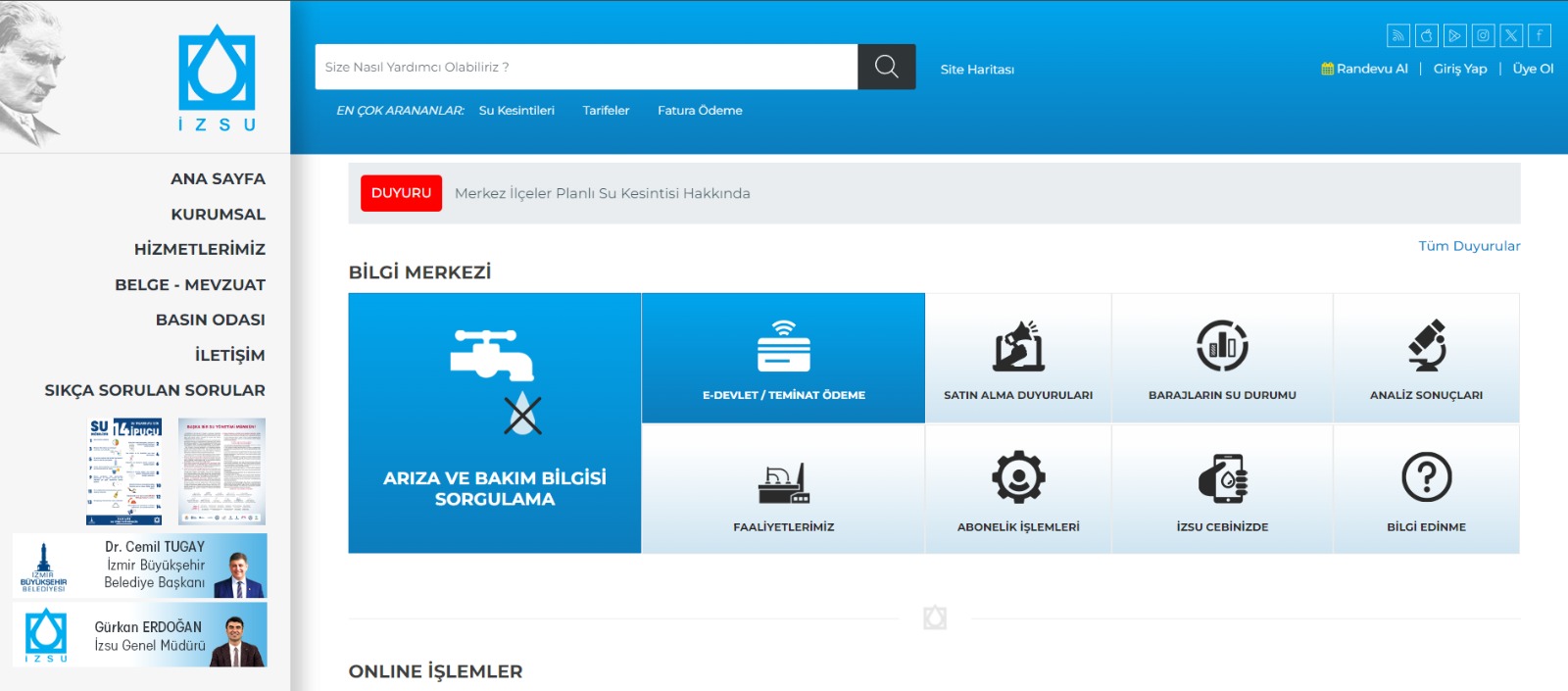The height and width of the screenshot is (691, 1568).
Task: Open Hizmetlerimiz menu item
Action: (200, 250)
